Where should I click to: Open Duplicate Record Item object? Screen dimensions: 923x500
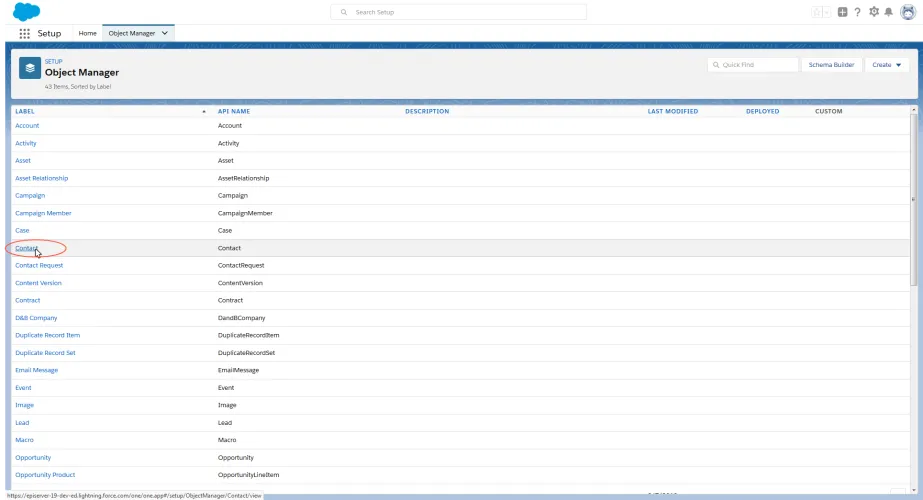48,335
